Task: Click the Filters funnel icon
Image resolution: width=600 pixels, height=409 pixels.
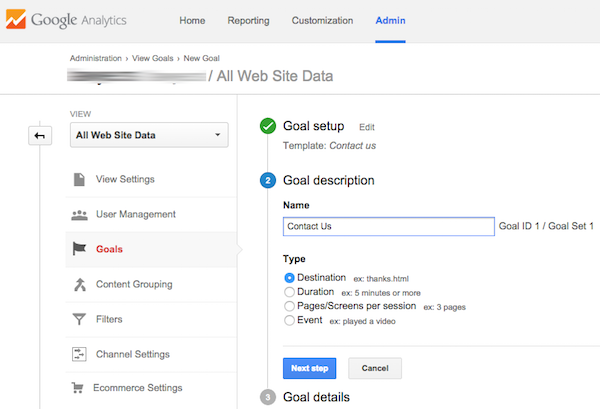Action: pos(79,319)
